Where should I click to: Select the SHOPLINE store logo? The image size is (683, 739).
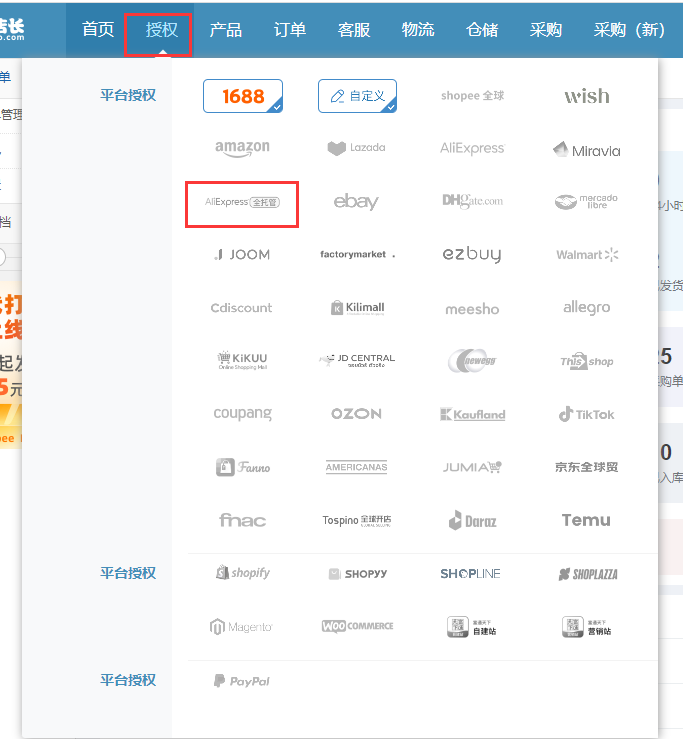[470, 574]
